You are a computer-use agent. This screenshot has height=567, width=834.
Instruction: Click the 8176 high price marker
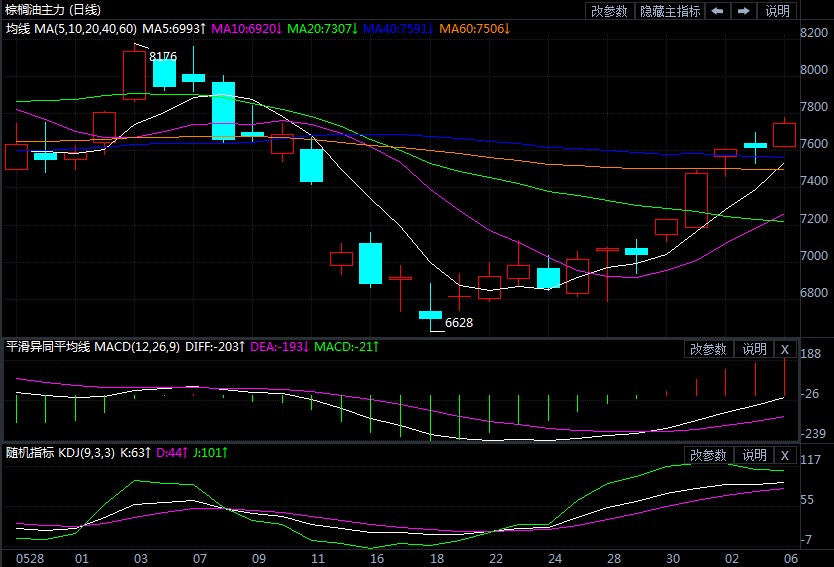(x=163, y=57)
